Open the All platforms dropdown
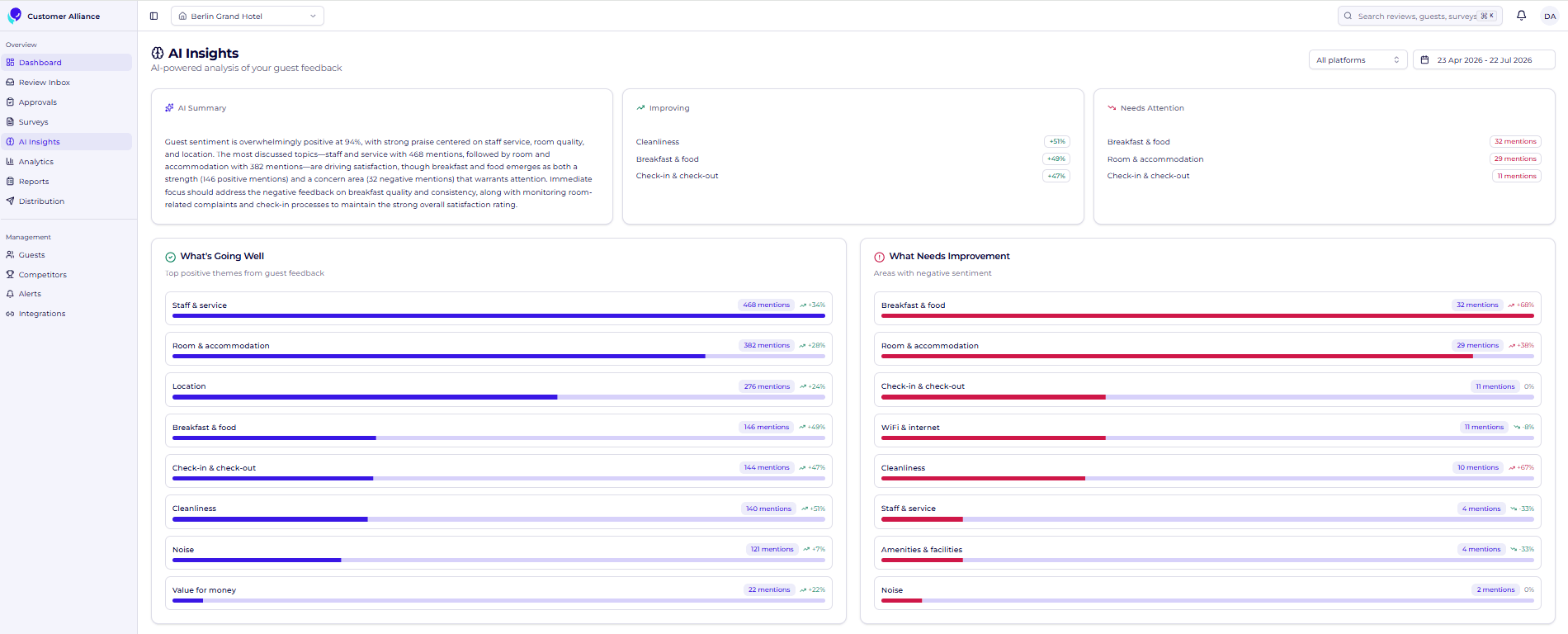The image size is (1568, 634). pyautogui.click(x=1358, y=60)
